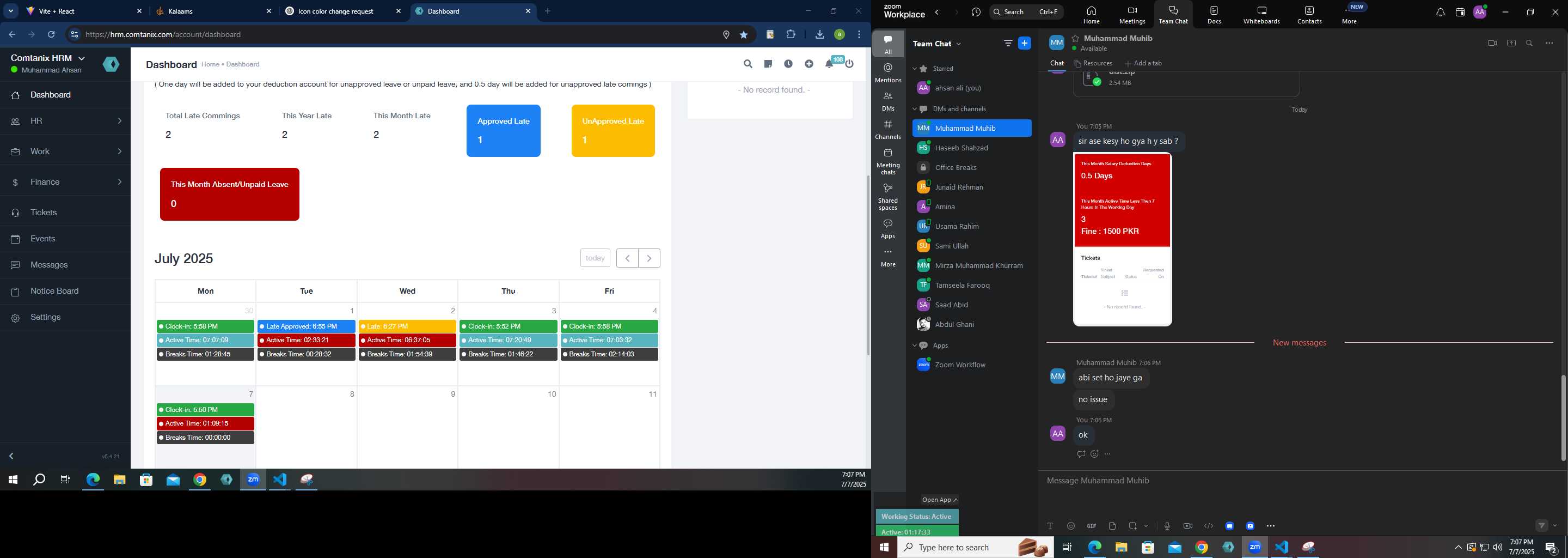Open Chrome downloads icon
Screen dimensions: 1568x558
point(819,35)
